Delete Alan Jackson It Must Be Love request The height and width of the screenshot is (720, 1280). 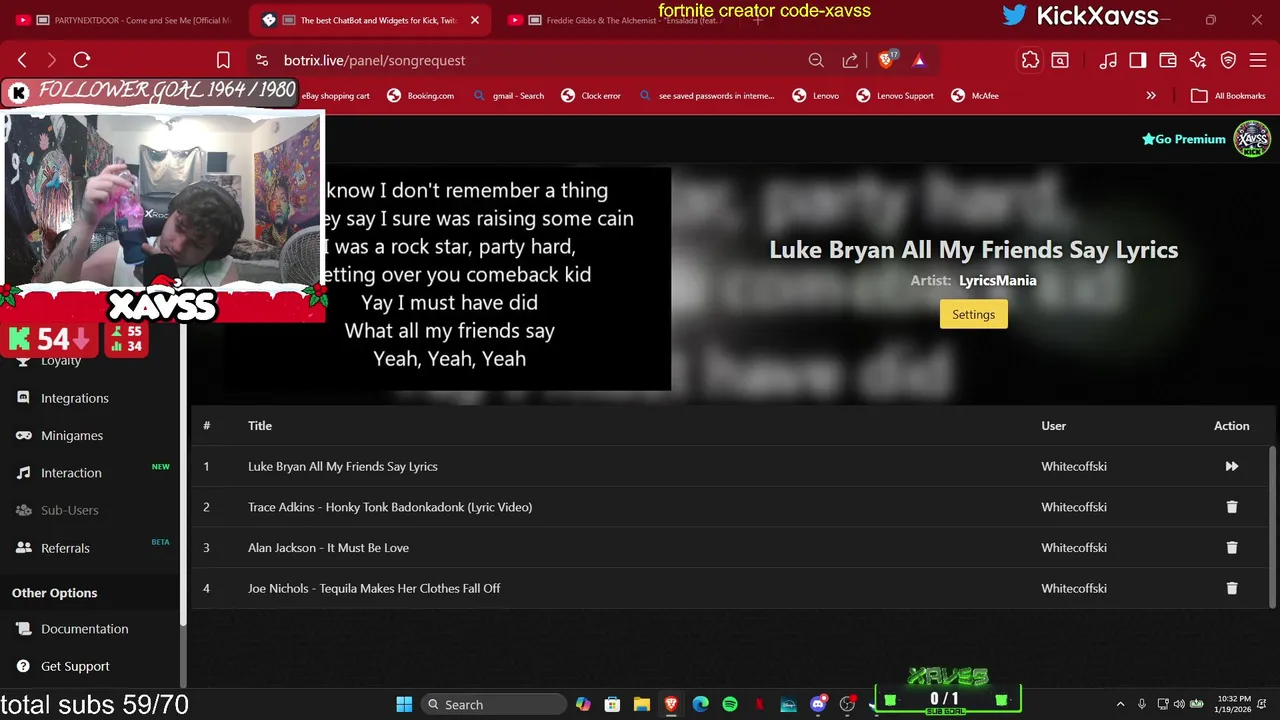(x=1231, y=548)
